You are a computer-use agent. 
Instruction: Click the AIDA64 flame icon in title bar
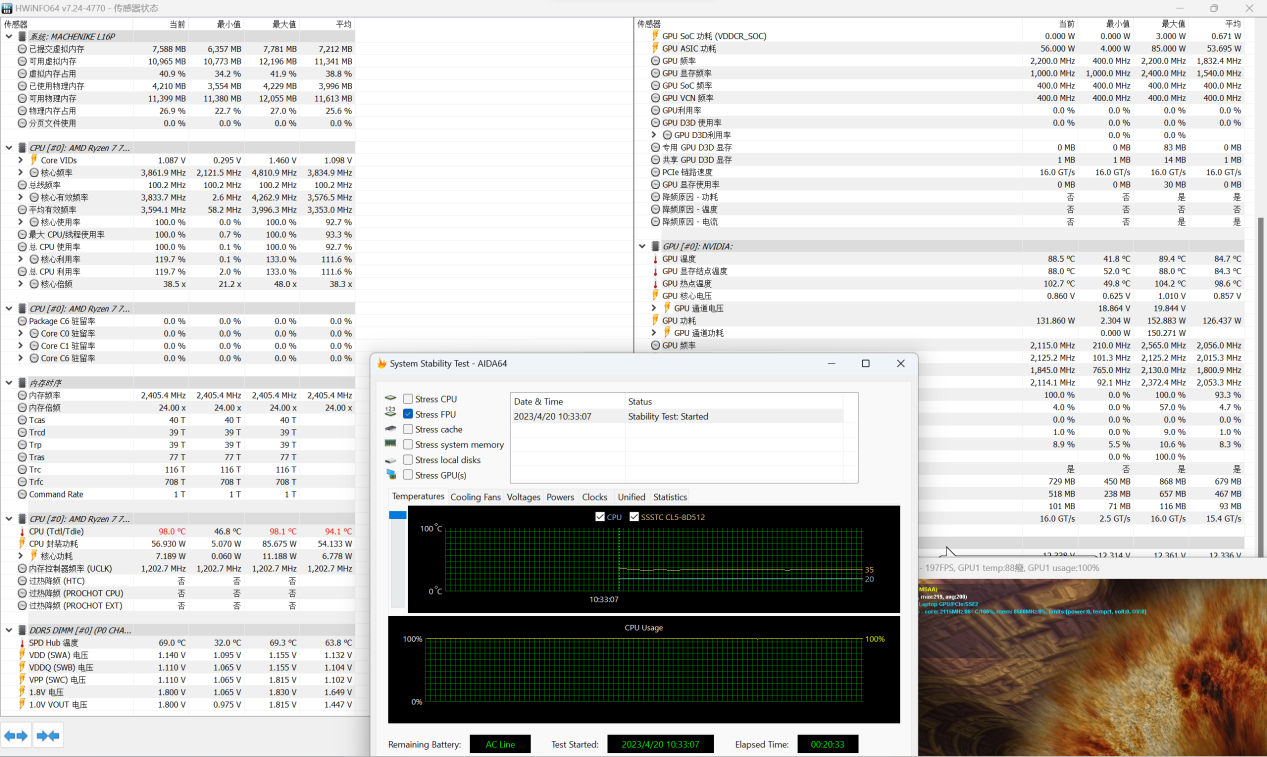pos(381,363)
